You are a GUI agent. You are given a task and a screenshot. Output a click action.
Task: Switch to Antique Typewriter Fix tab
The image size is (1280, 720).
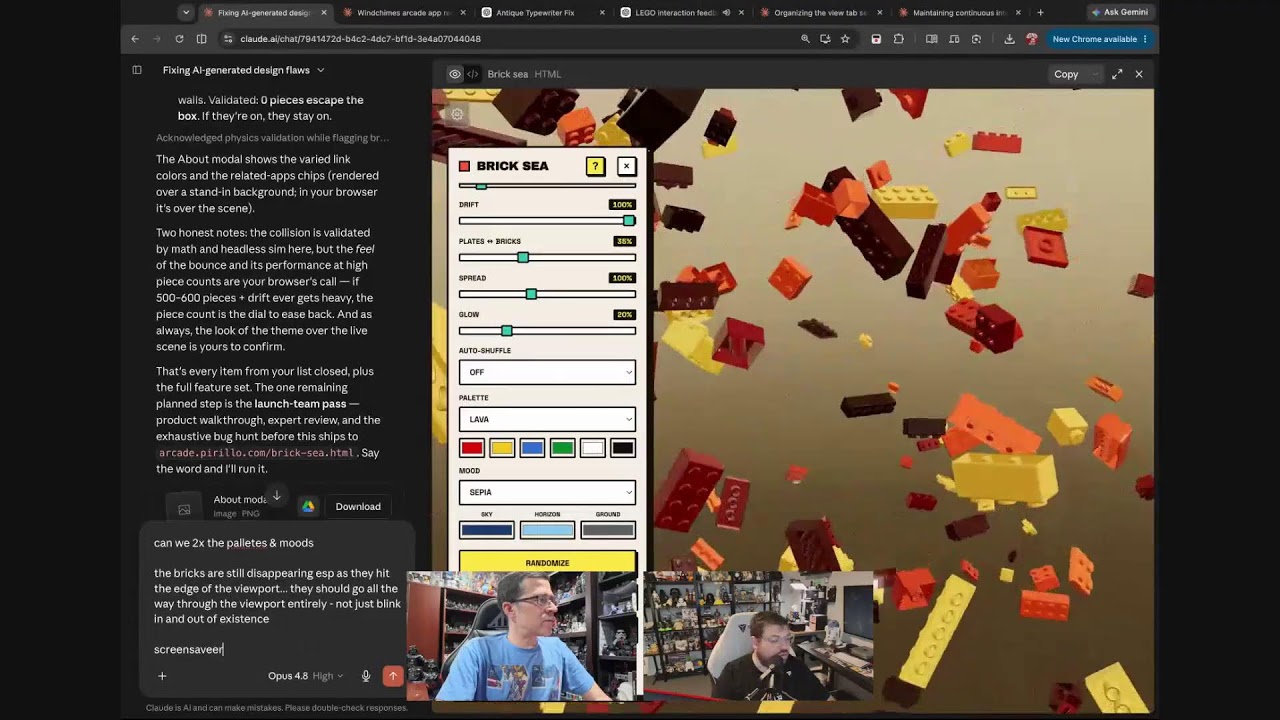(x=541, y=13)
